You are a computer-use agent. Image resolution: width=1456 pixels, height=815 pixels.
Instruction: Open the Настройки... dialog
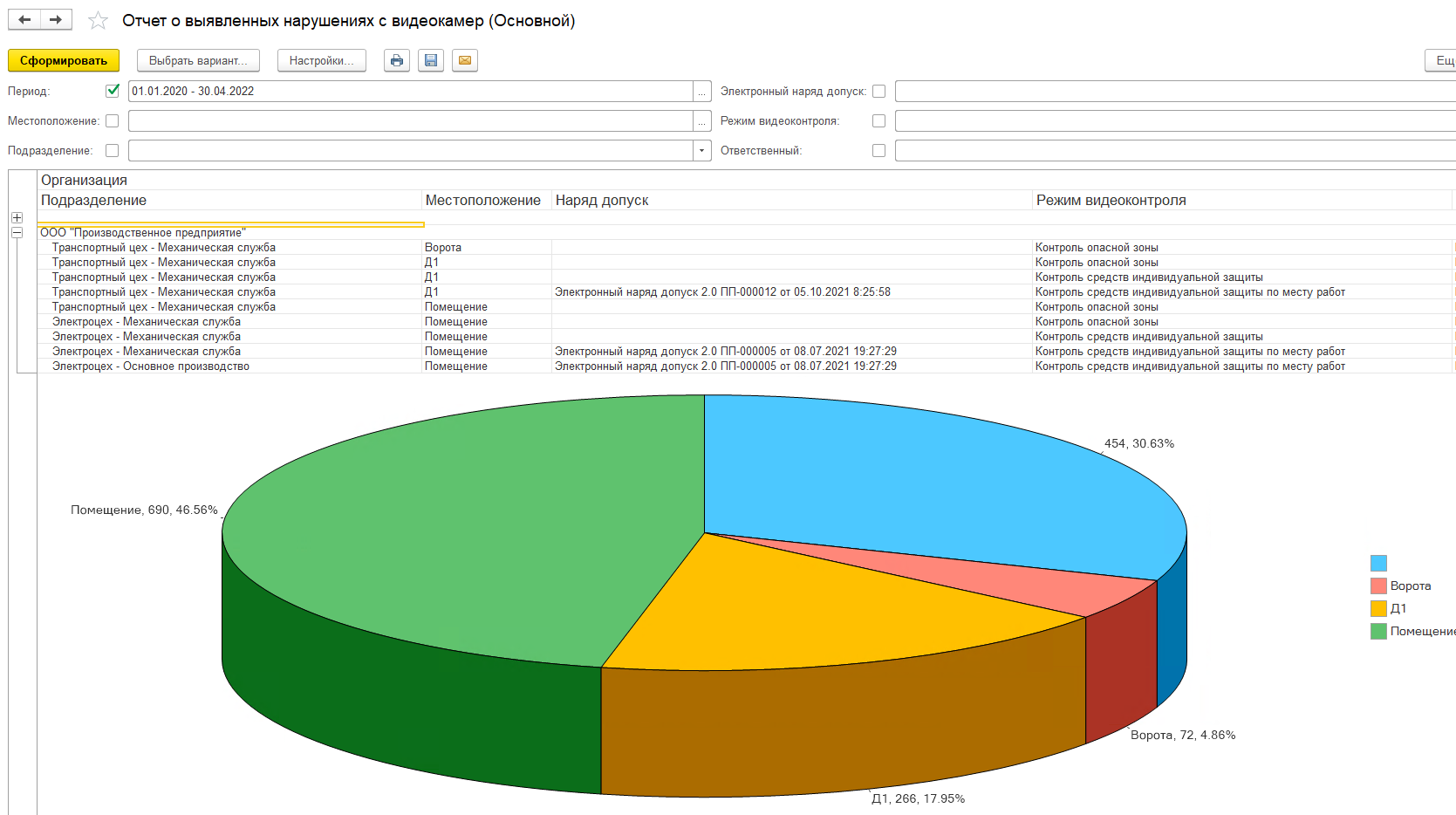point(322,60)
